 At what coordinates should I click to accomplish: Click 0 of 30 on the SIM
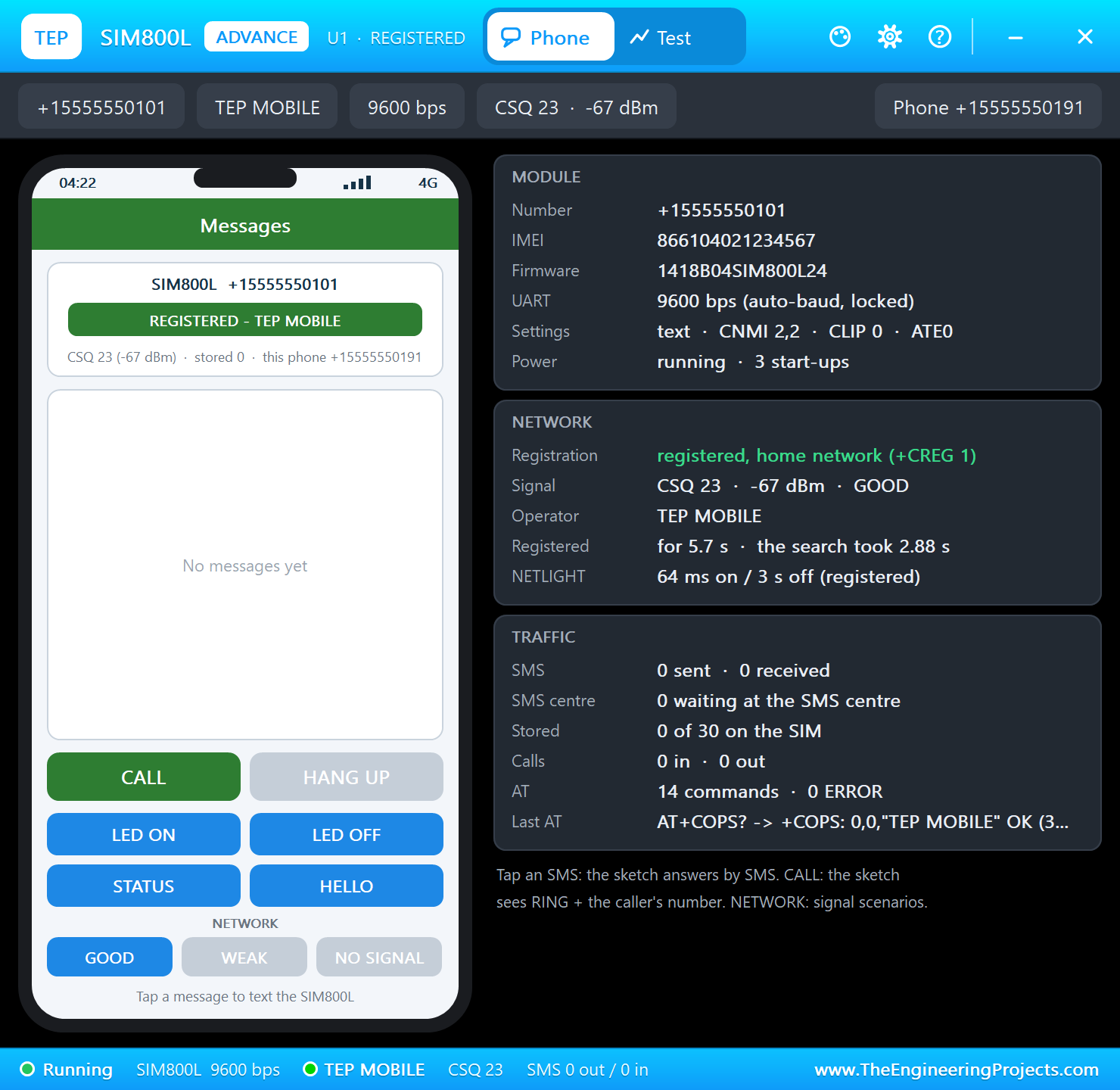point(739,730)
